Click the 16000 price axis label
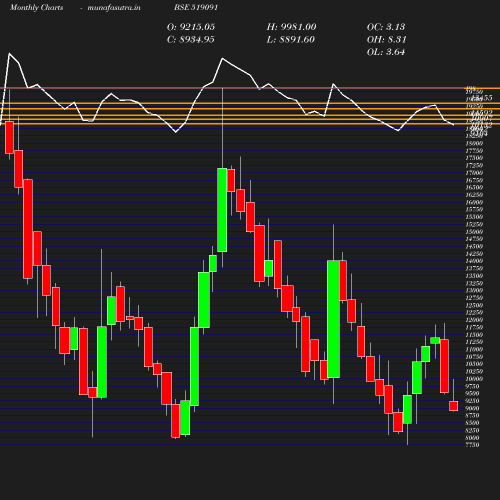 coord(474,203)
